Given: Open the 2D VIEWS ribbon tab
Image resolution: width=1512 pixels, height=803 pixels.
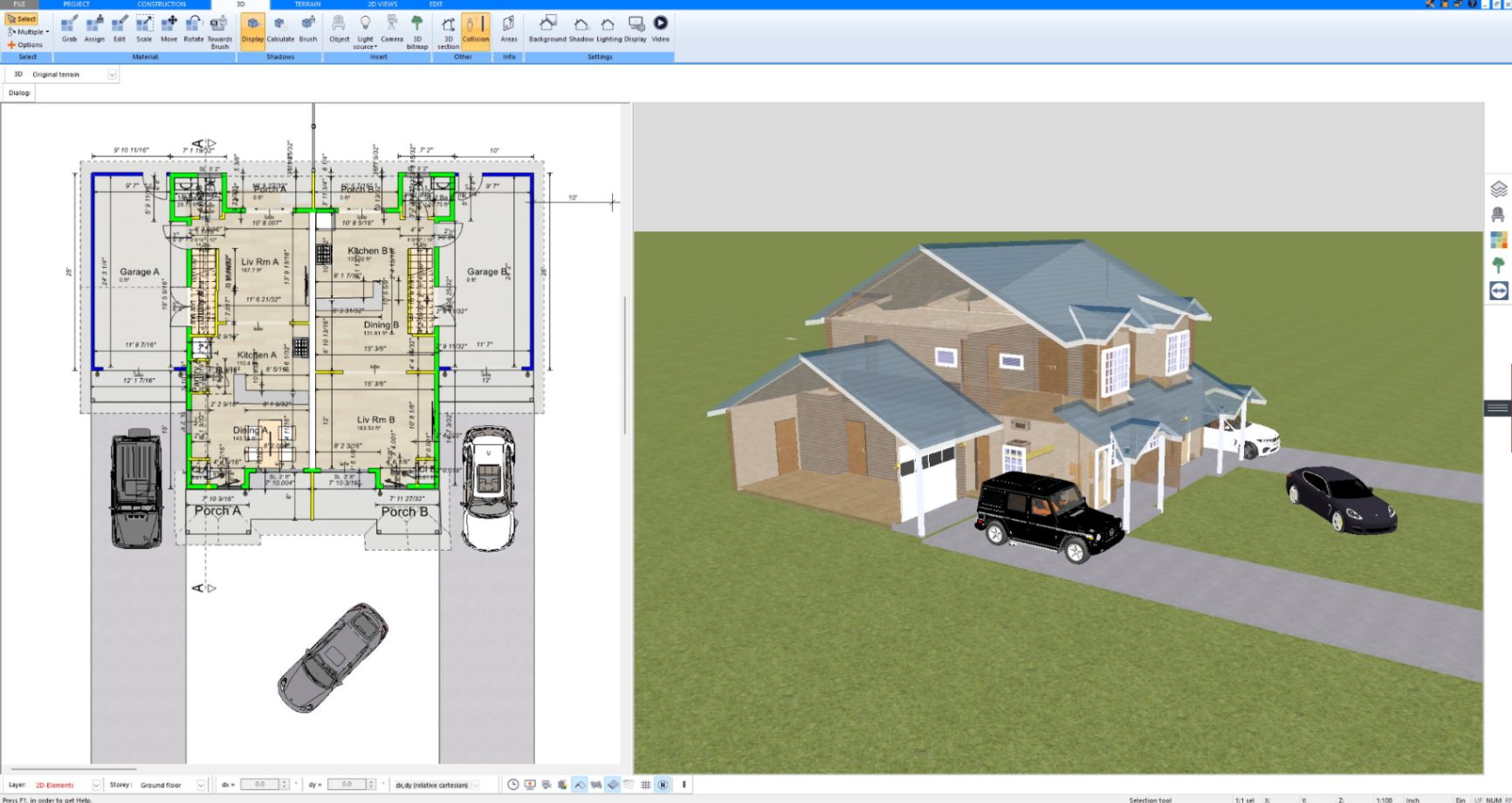Looking at the screenshot, I should [x=382, y=4].
